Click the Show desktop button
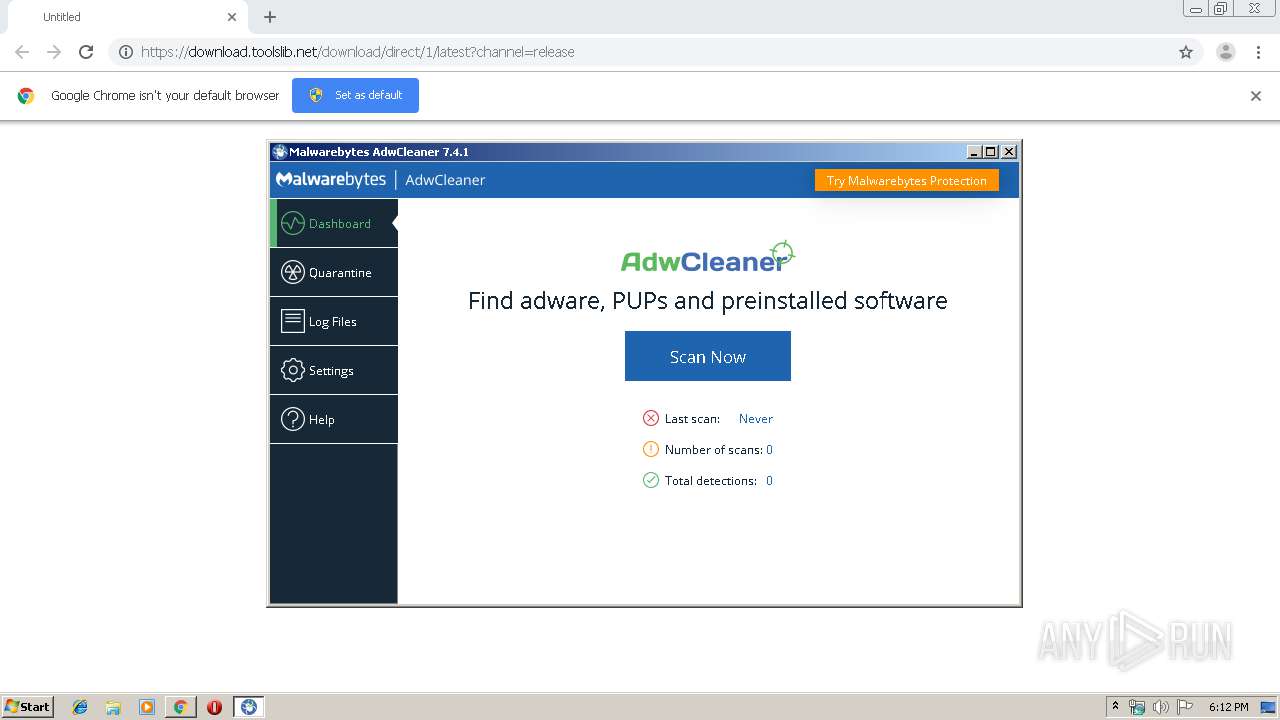Image resolution: width=1280 pixels, height=720 pixels. point(1269,707)
